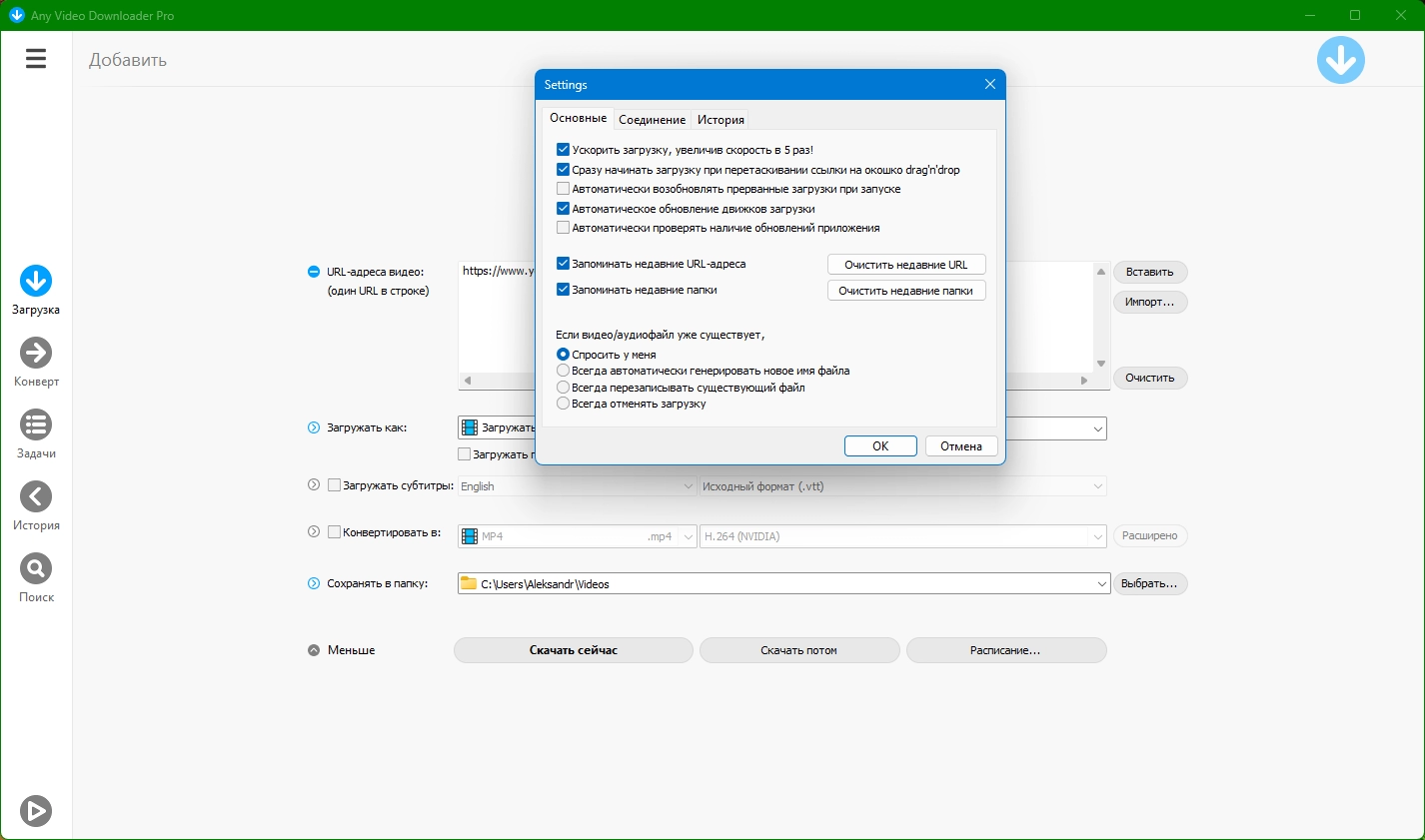Open the Загрузка section in sidebar
Screen dimensions: 1425x840
36,291
